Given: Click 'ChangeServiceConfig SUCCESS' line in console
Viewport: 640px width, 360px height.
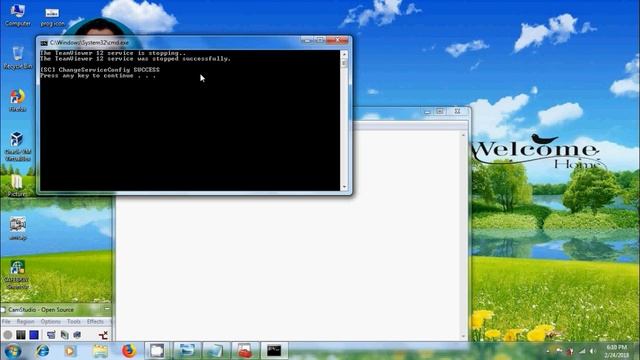Looking at the screenshot, I should click(x=100, y=70).
